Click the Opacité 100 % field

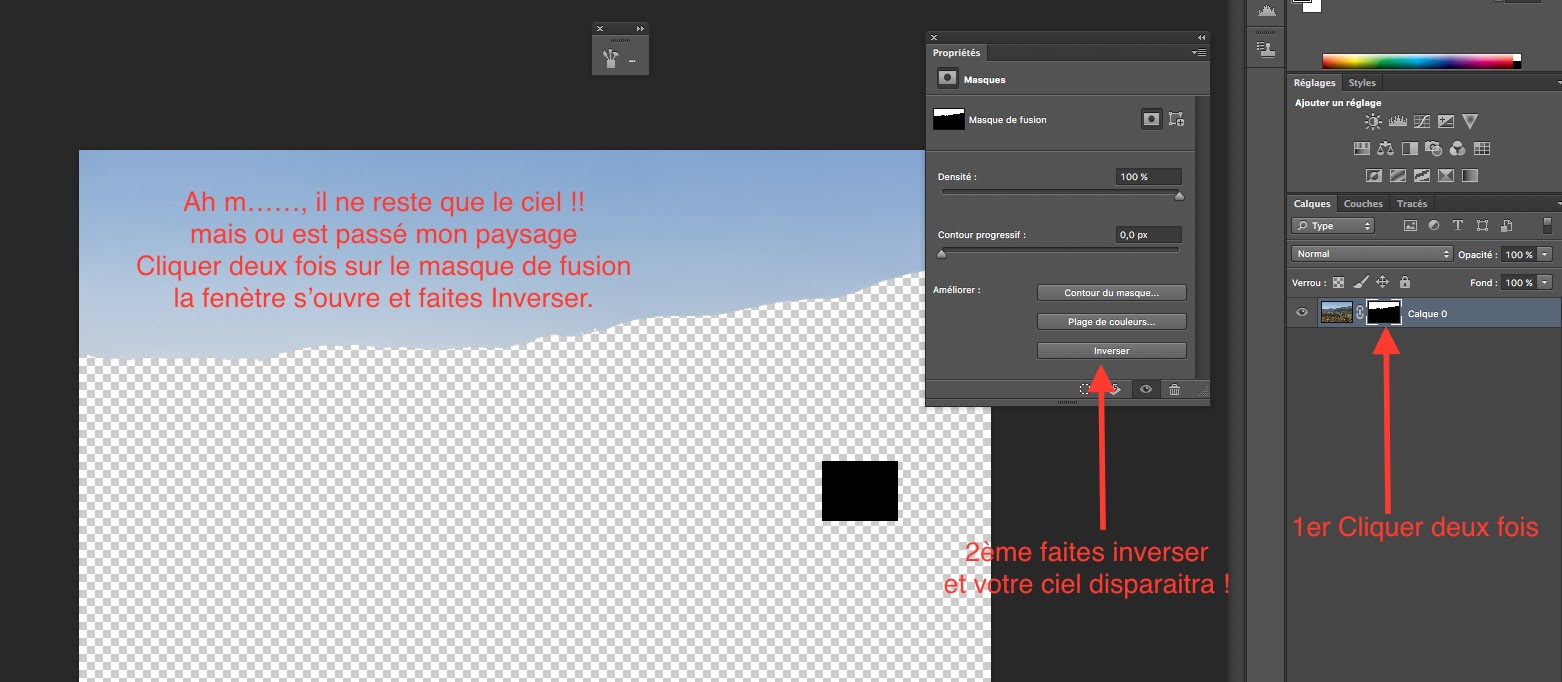click(1517, 255)
